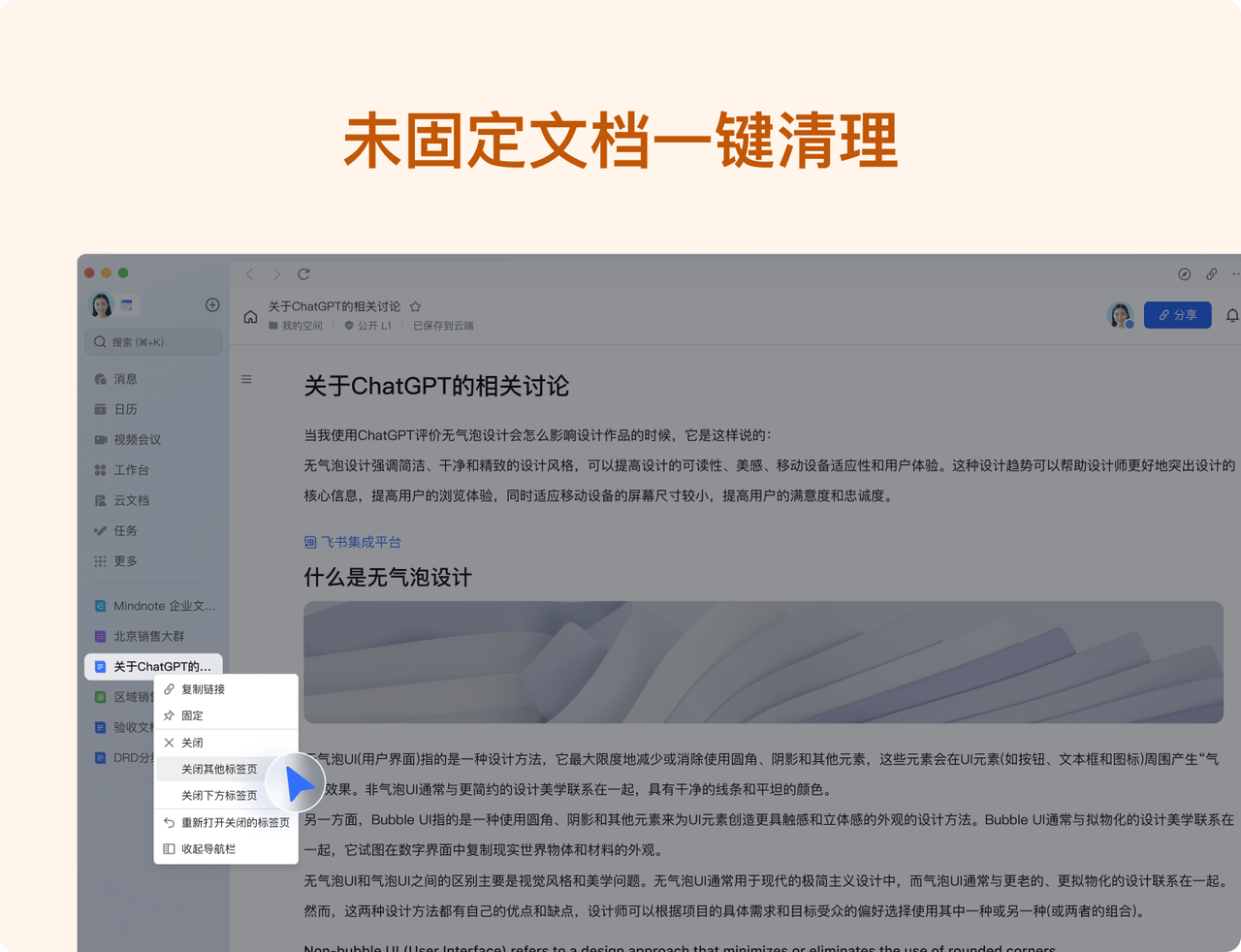Choose 复制链接 from the context menu

click(226, 689)
